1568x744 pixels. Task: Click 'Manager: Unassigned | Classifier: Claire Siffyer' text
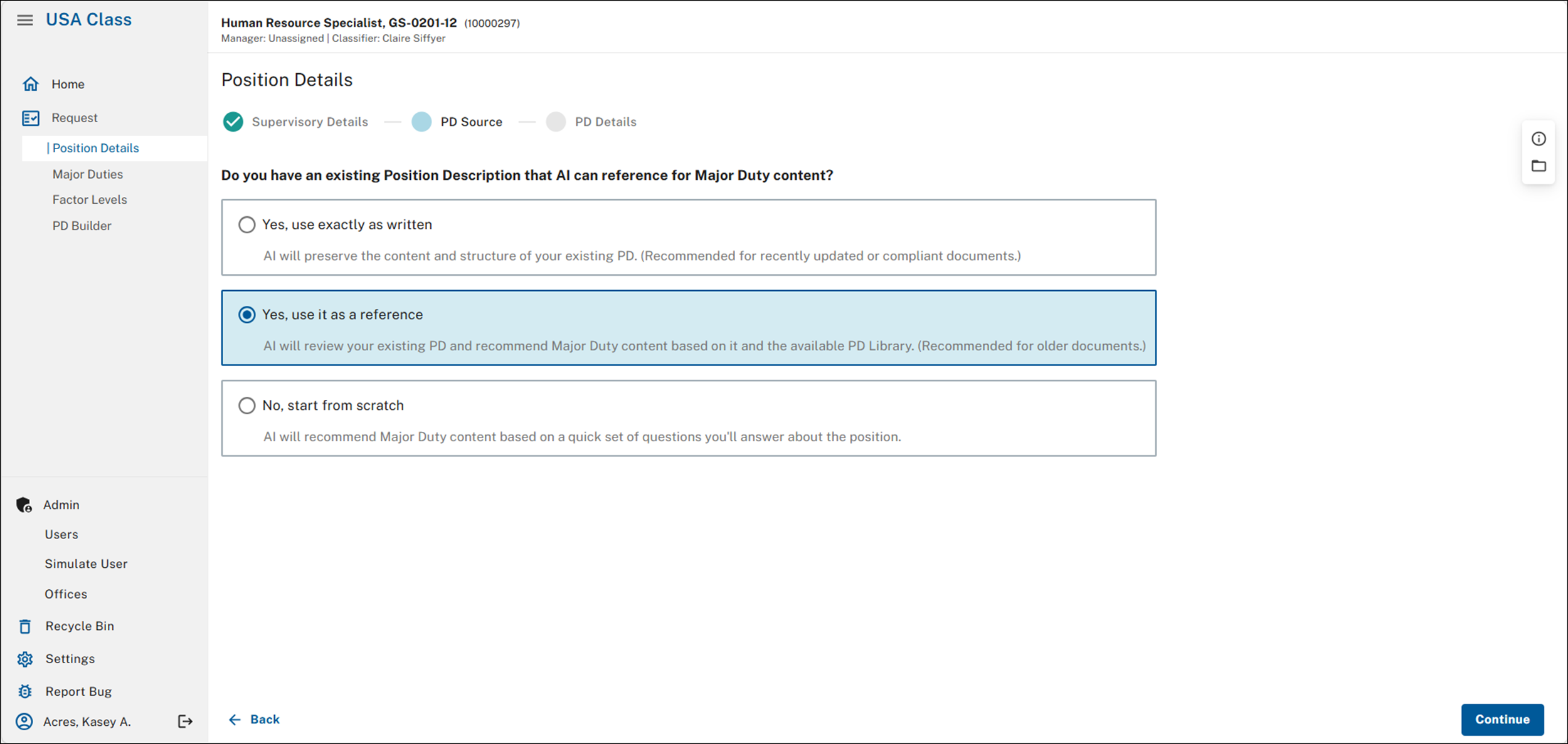pyautogui.click(x=333, y=38)
